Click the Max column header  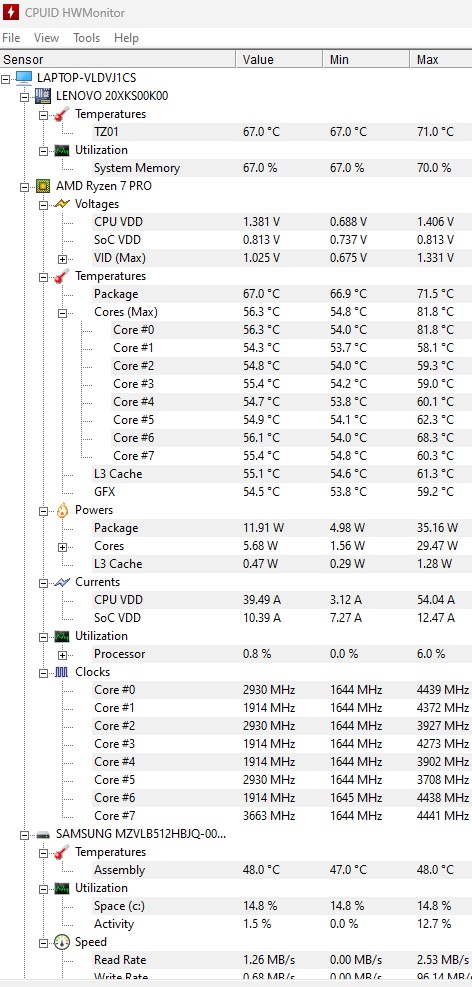click(442, 60)
